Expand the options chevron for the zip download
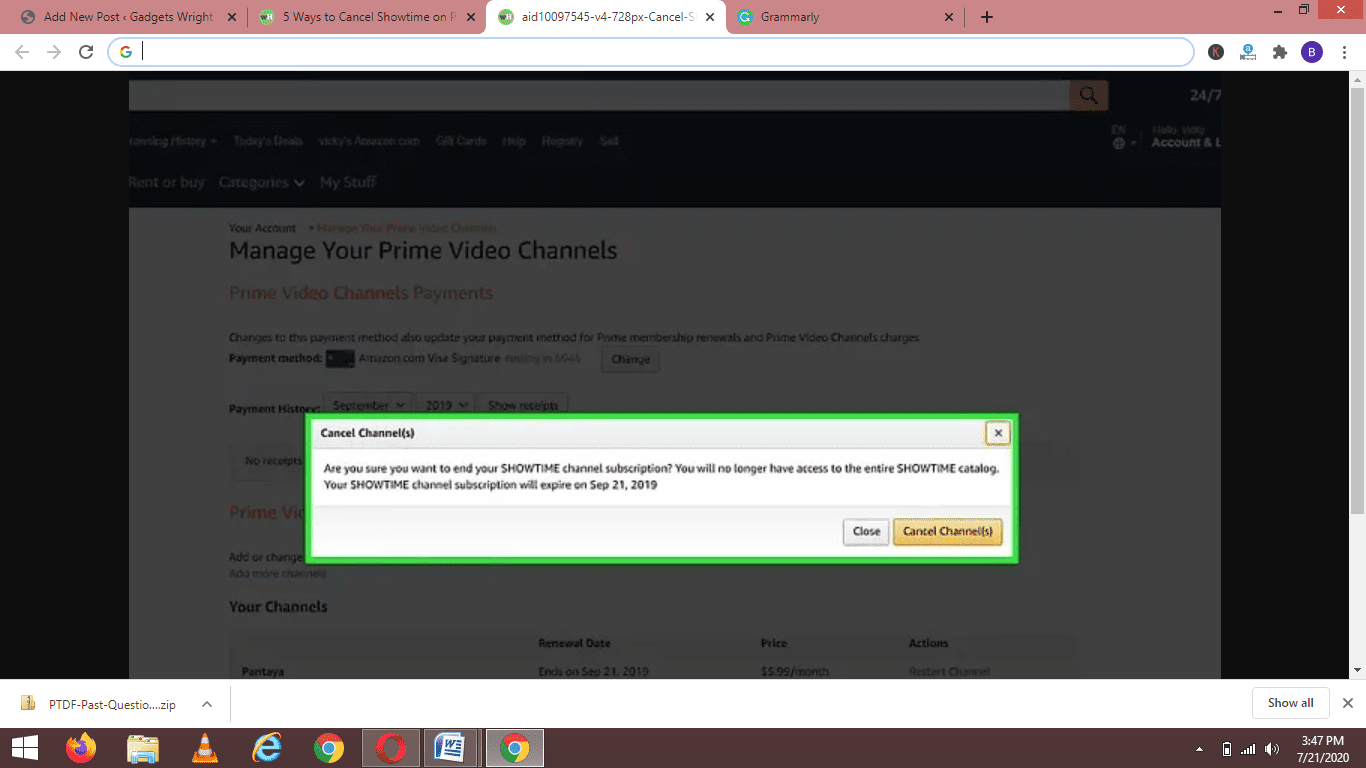 pos(207,704)
